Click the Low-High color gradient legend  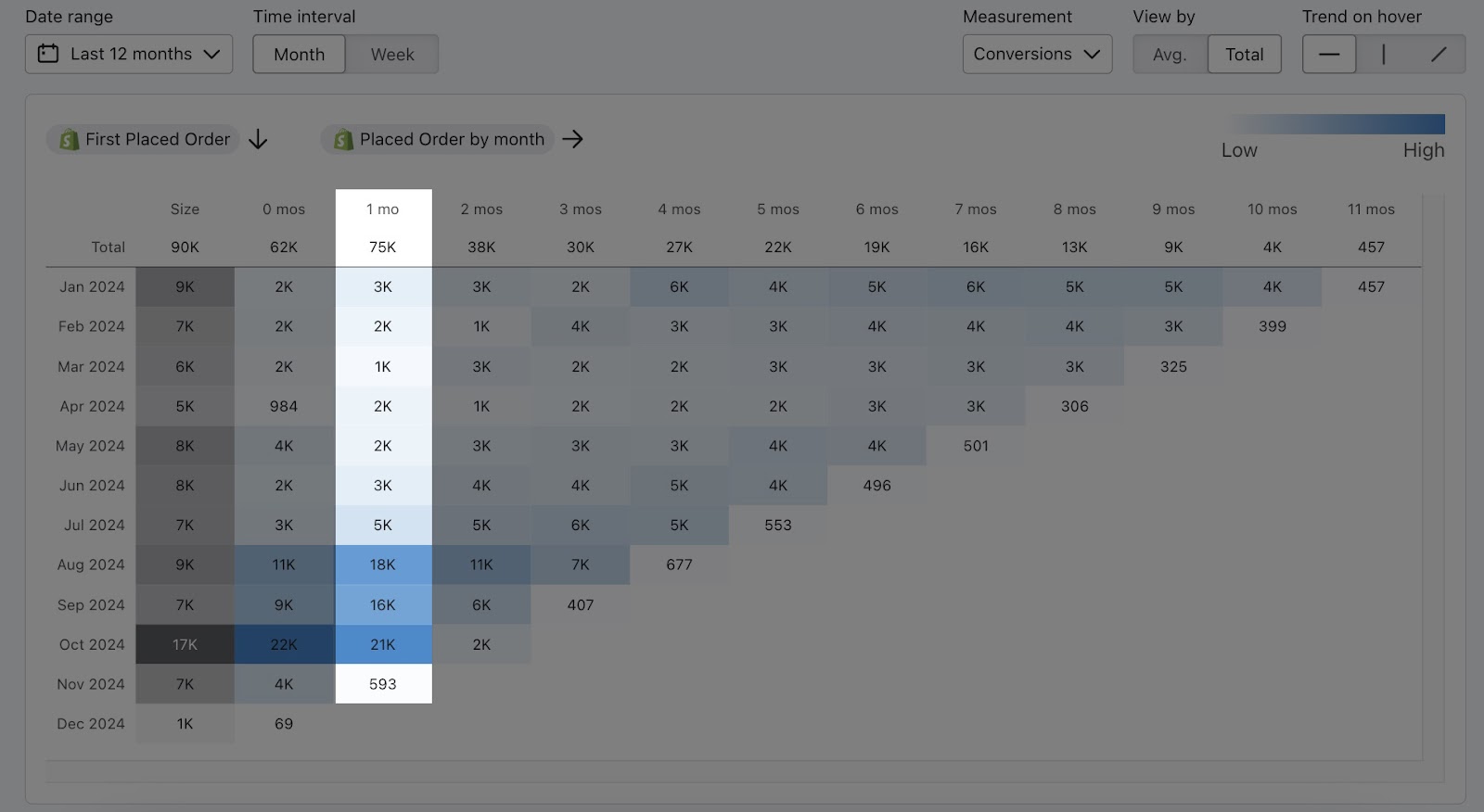coord(1336,124)
